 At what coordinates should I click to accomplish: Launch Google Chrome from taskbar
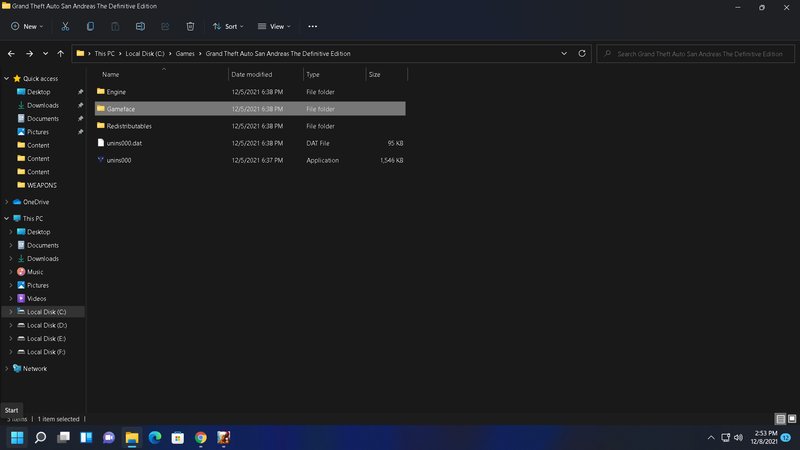(x=201, y=437)
